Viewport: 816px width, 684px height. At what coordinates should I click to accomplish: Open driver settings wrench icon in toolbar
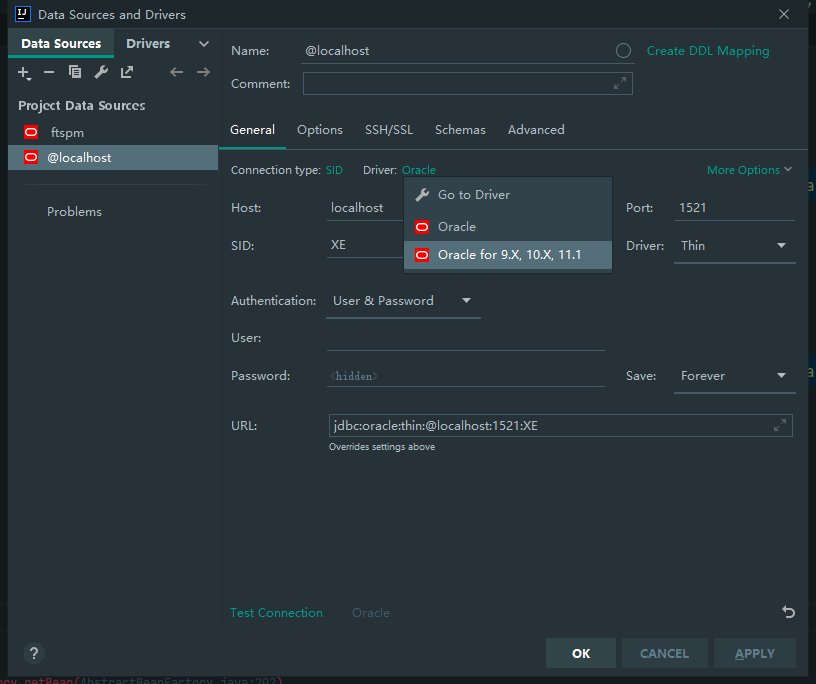(101, 72)
